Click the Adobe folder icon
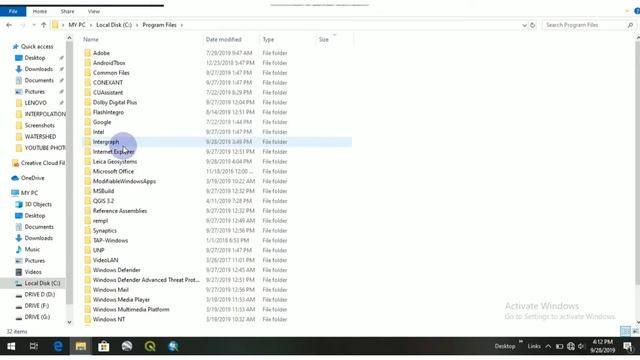The image size is (640, 360). pyautogui.click(x=87, y=53)
